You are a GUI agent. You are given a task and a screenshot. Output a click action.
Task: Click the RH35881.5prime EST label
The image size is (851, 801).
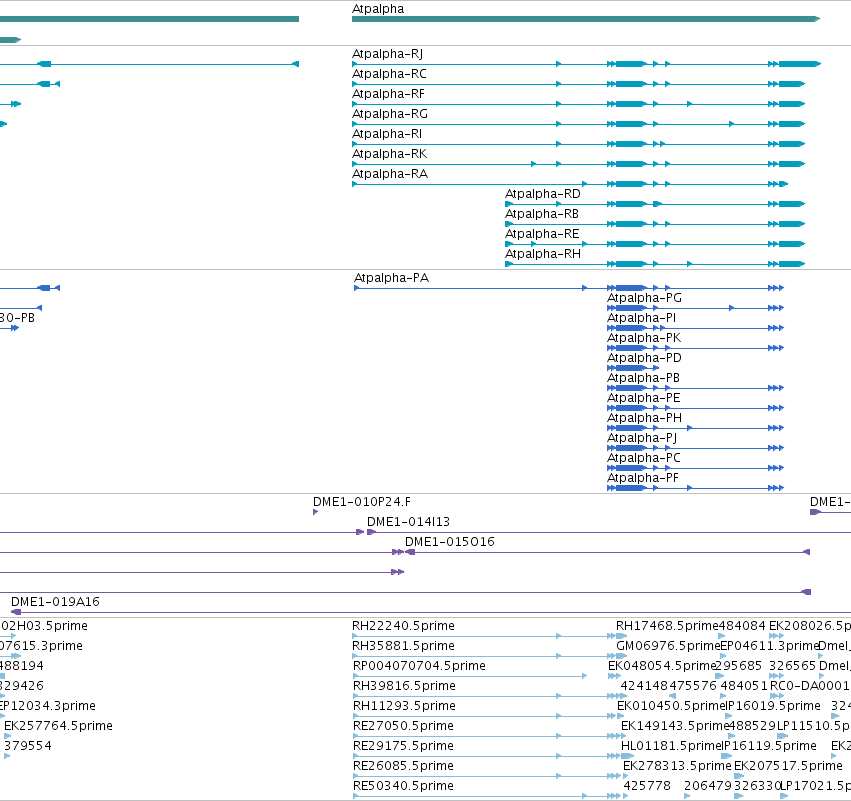pos(403,646)
